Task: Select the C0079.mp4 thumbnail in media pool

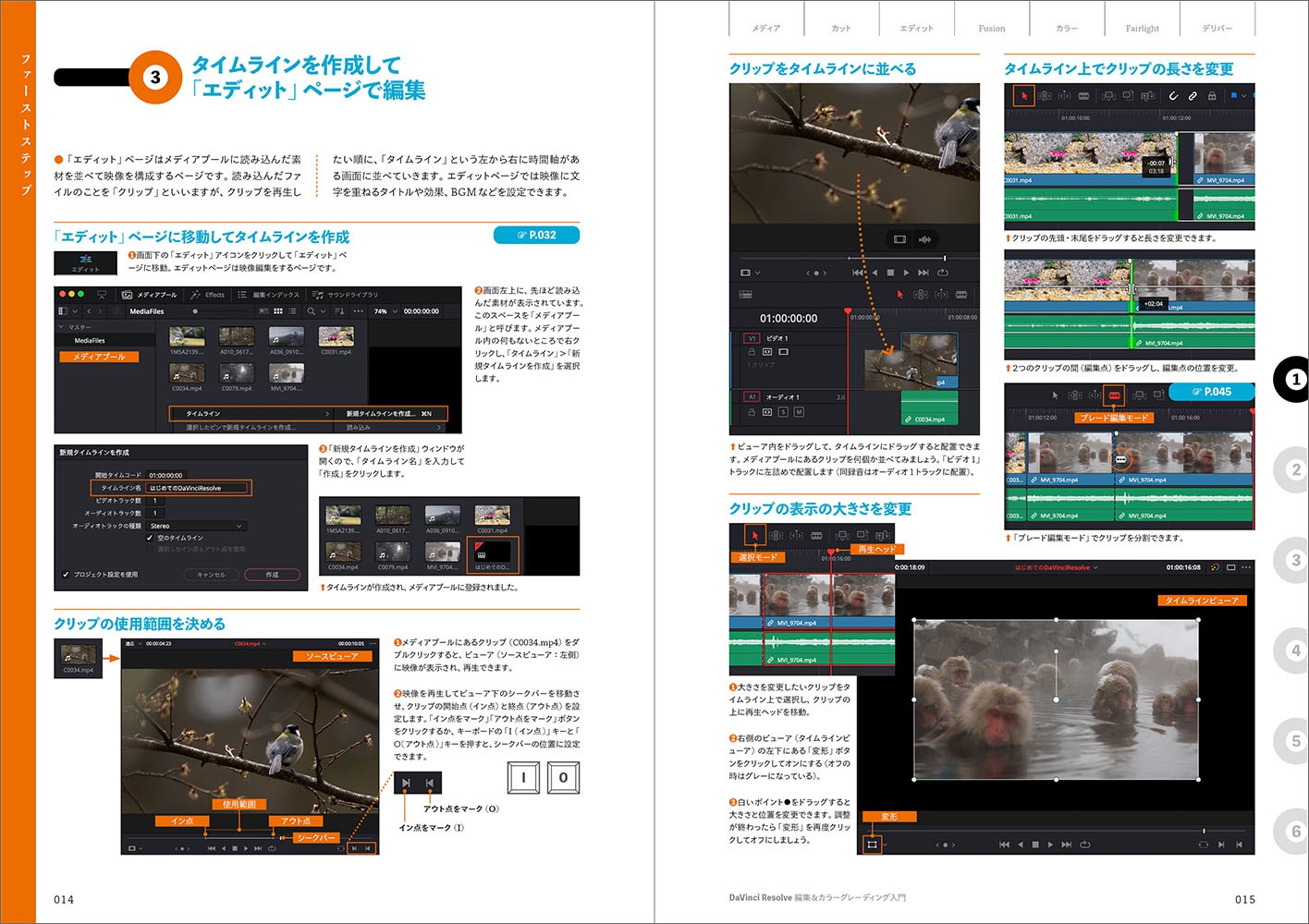Action: pyautogui.click(x=237, y=372)
